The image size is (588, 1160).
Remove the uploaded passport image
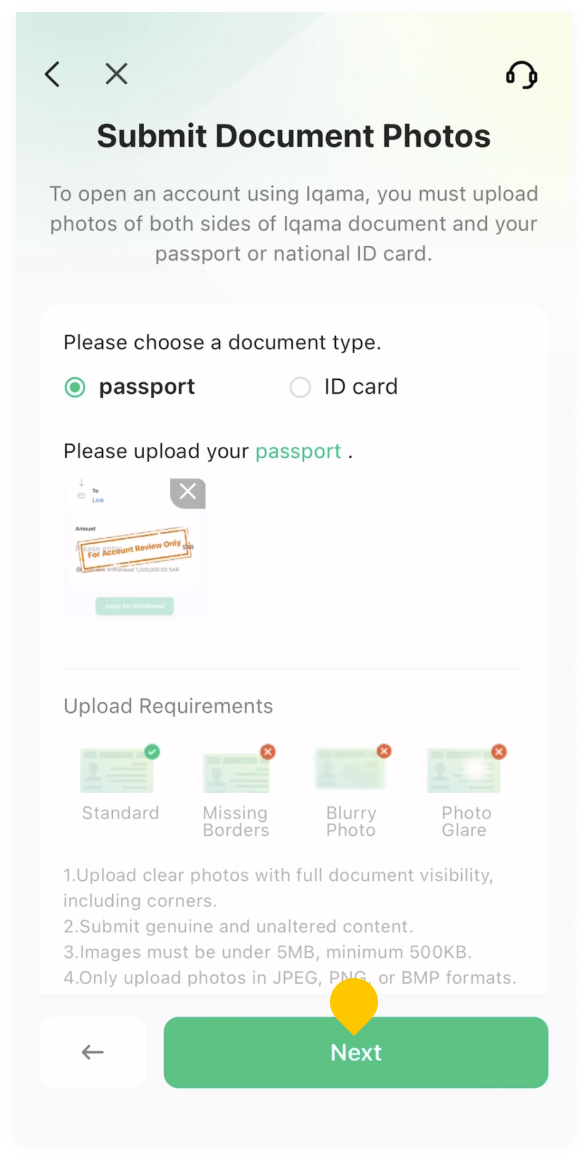click(x=188, y=492)
